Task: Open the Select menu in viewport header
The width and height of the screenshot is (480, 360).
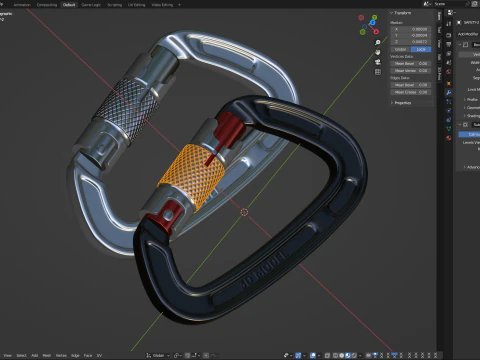Action: click(21, 355)
